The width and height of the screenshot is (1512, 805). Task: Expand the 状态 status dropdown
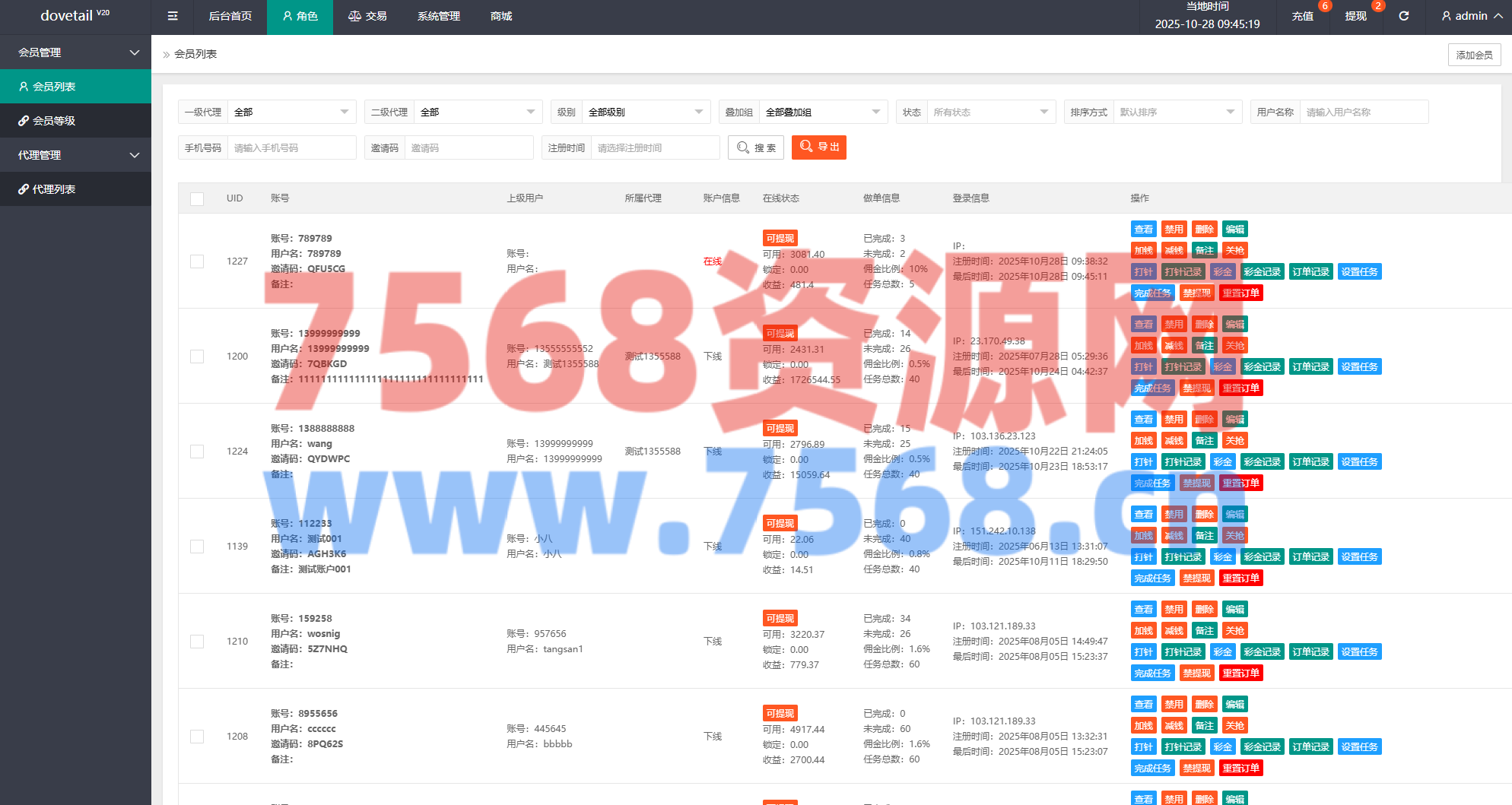tap(989, 113)
